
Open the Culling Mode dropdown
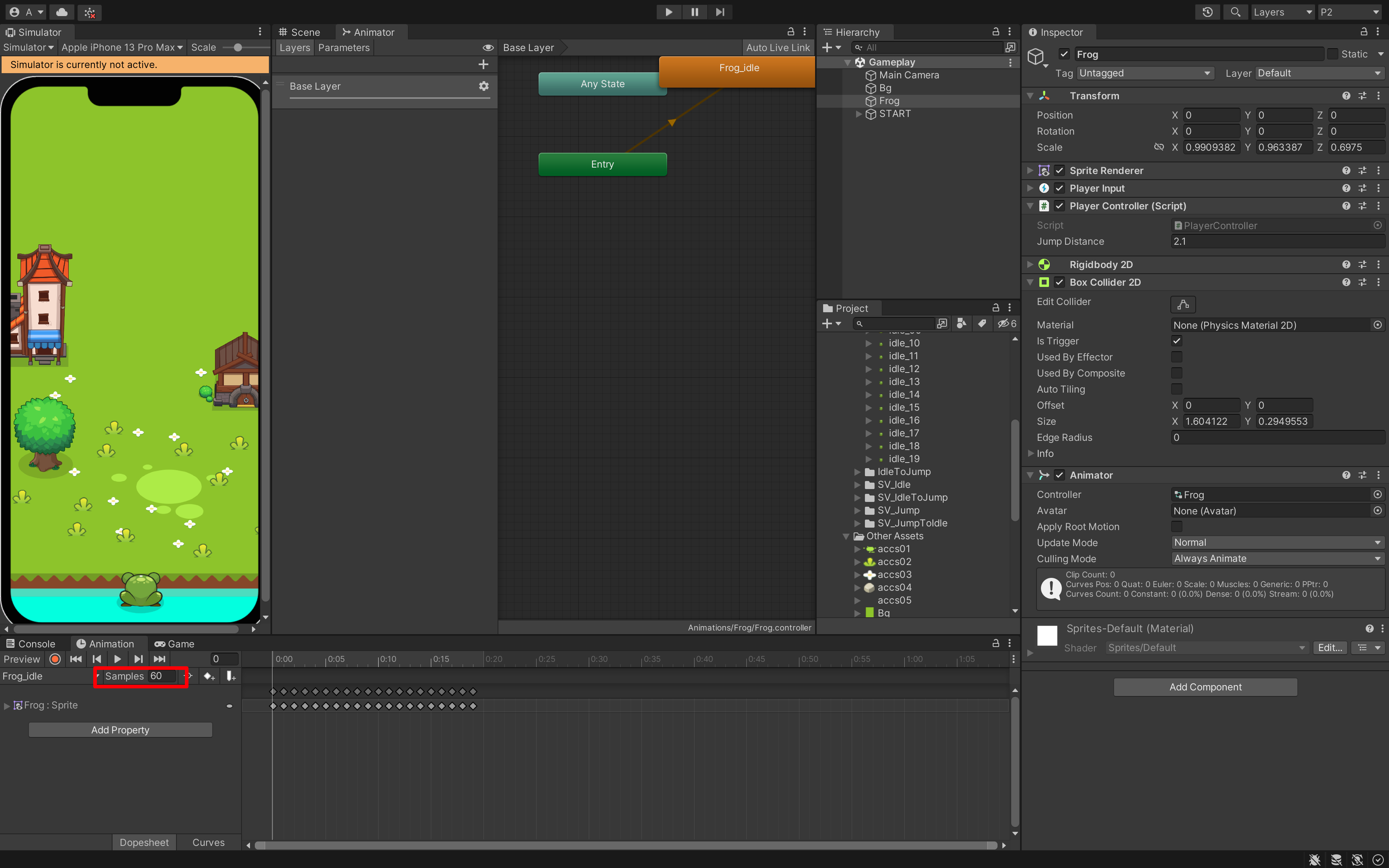1278,559
